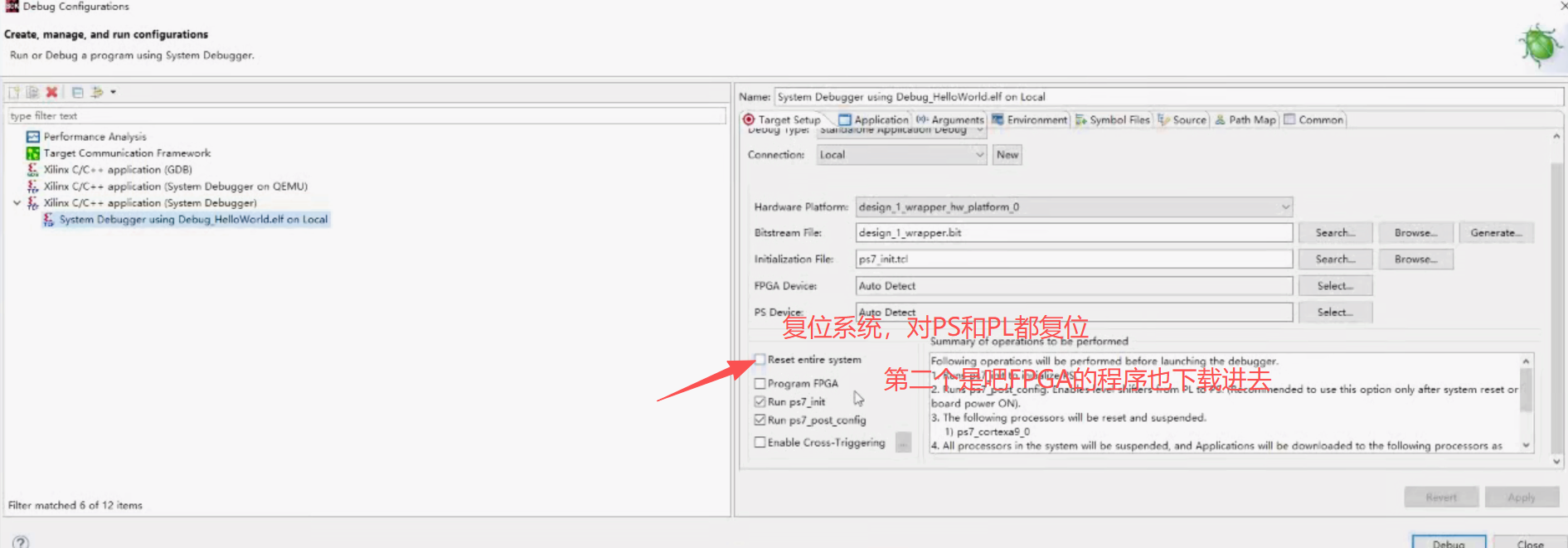This screenshot has width=1568, height=548.
Task: Open the filter menu dropdown arrow
Action: [114, 92]
